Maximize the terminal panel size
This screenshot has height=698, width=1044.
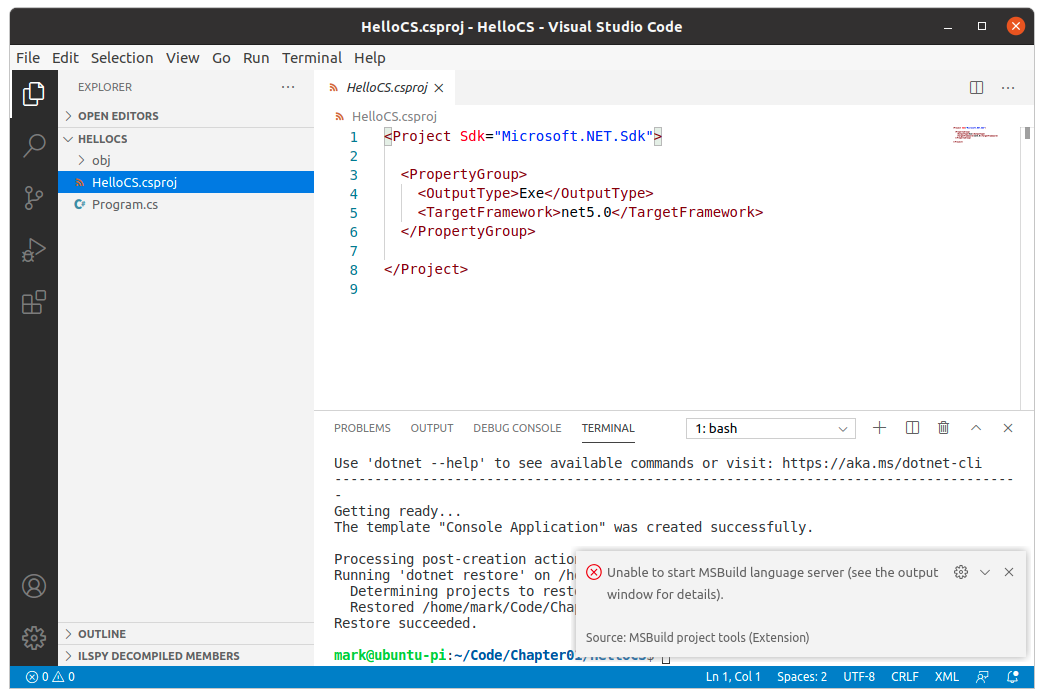coord(976,428)
